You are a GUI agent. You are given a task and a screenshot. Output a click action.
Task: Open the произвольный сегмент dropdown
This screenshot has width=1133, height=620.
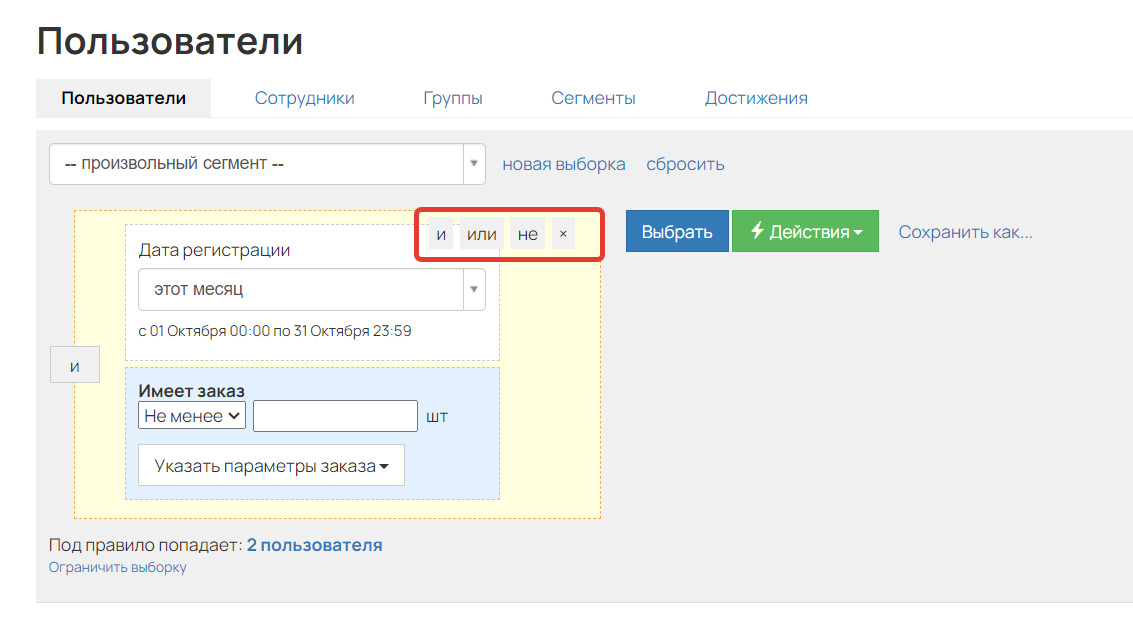(x=267, y=164)
